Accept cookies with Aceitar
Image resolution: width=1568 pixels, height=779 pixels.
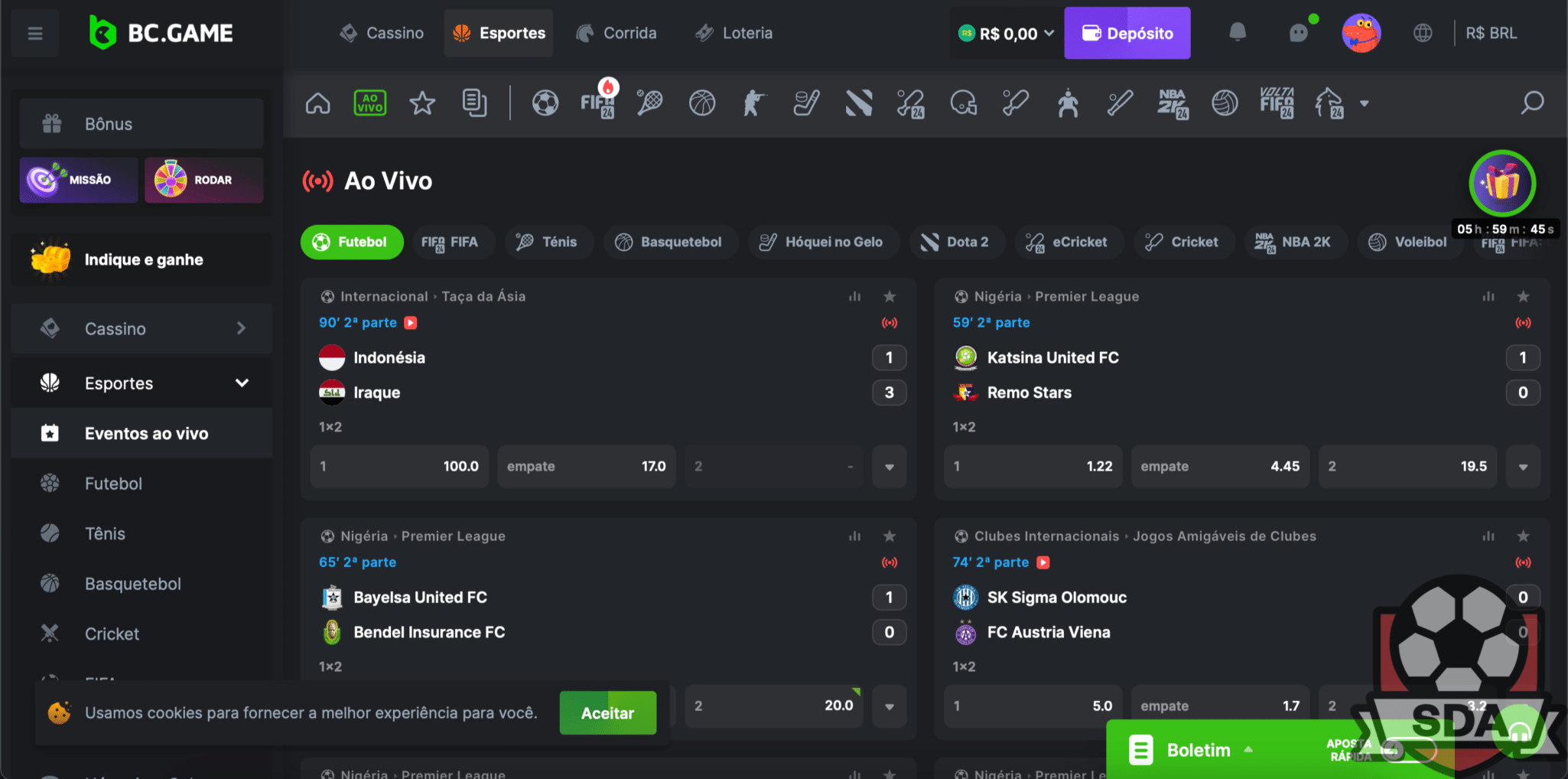point(608,712)
